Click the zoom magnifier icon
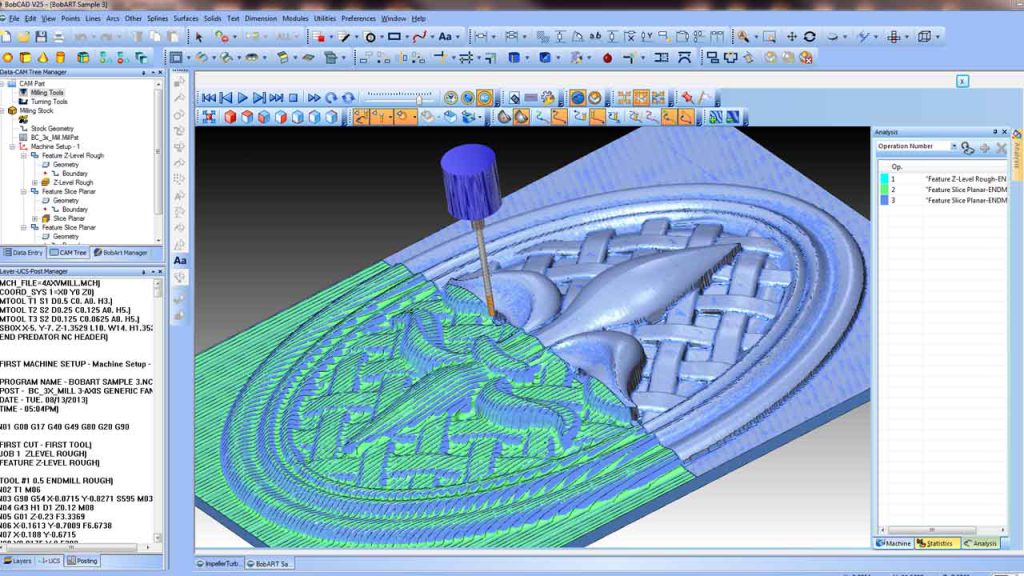Screen dimensions: 1024x576 click(743, 37)
